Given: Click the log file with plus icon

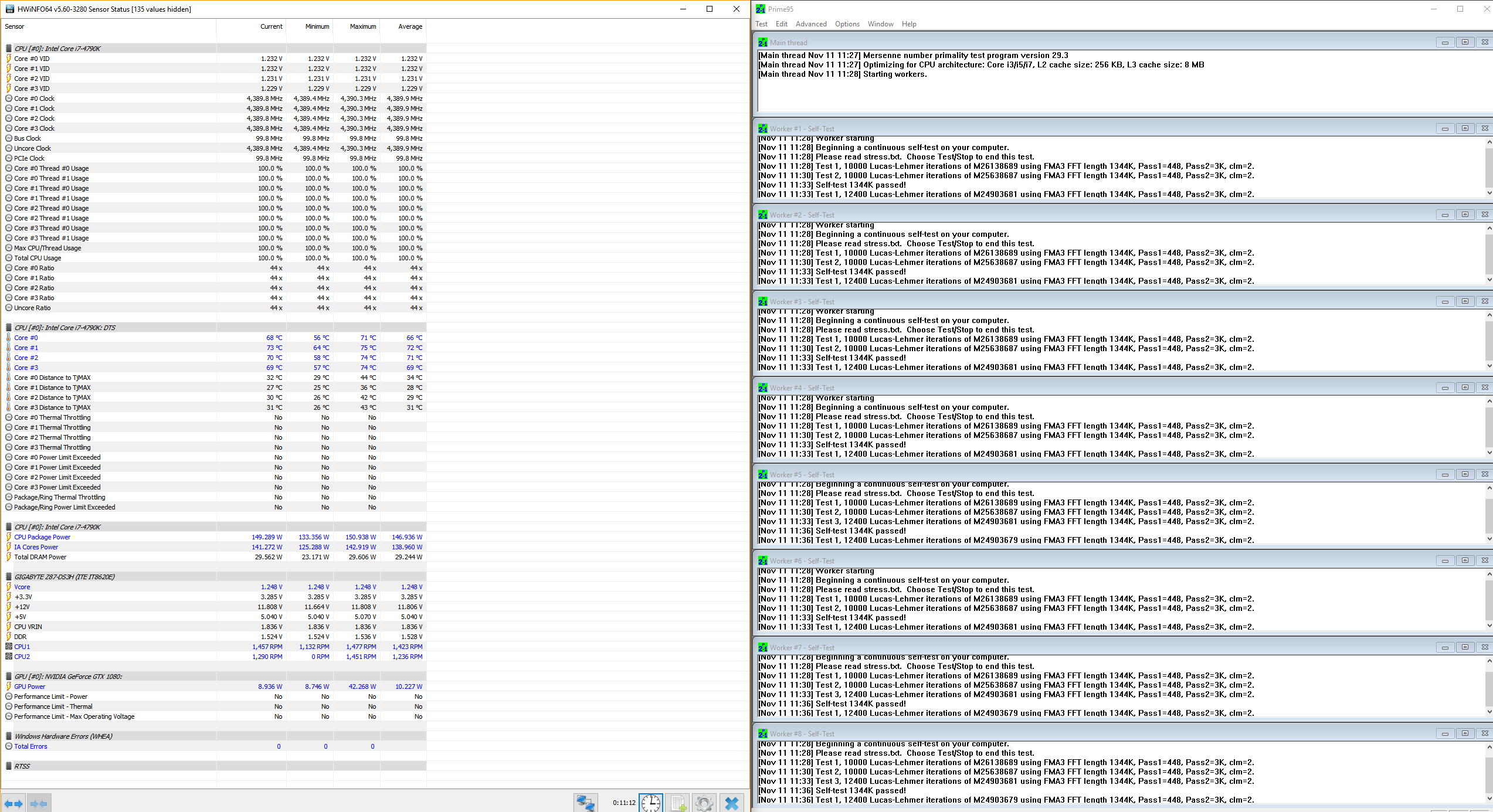Looking at the screenshot, I should tap(678, 803).
